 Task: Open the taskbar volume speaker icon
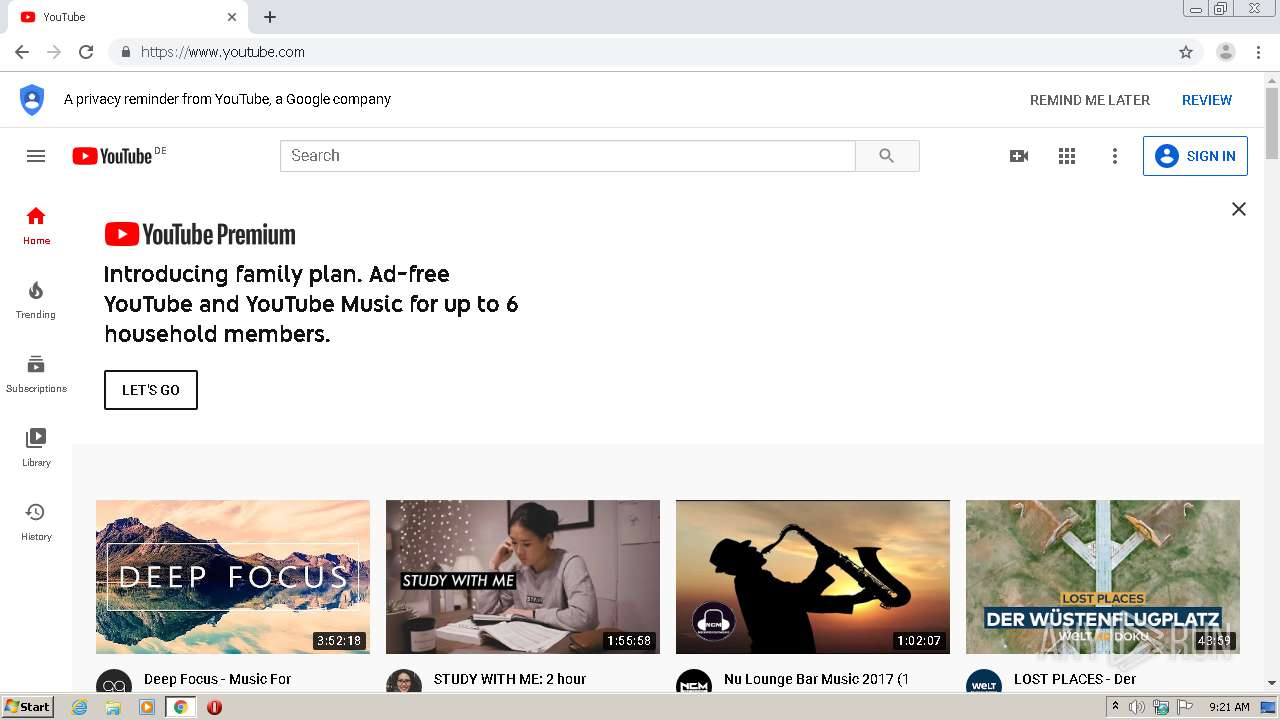coord(1137,707)
